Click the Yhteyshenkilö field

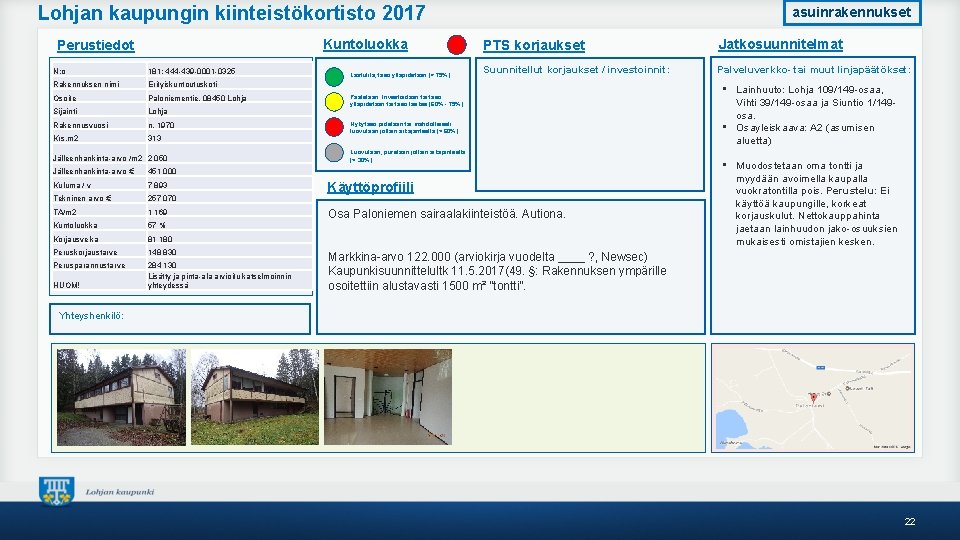[180, 319]
